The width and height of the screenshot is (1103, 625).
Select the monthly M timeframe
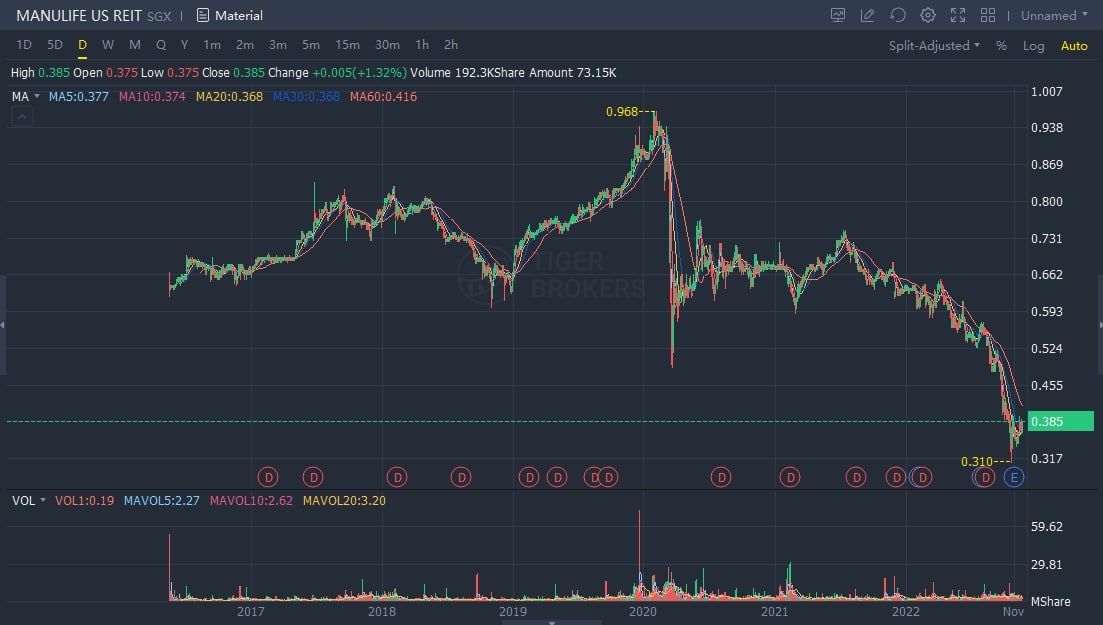click(x=134, y=44)
